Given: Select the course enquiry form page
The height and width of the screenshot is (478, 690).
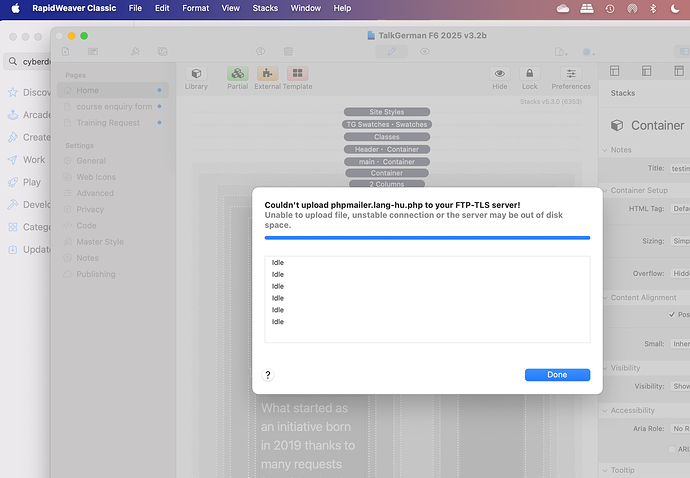Looking at the screenshot, I should [x=113, y=107].
